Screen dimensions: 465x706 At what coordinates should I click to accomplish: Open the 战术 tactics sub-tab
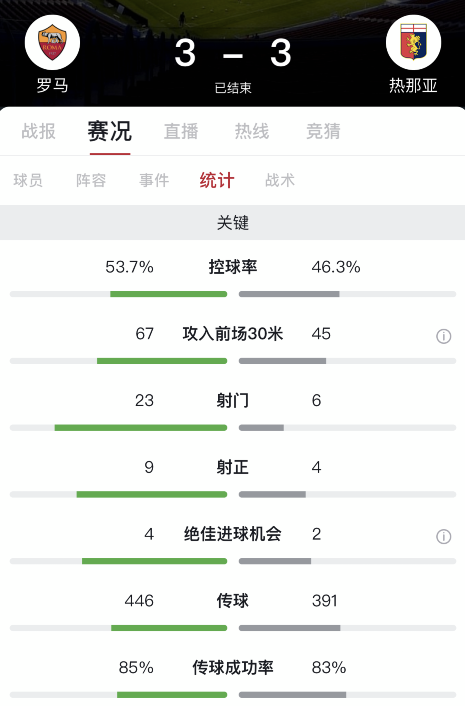point(280,180)
